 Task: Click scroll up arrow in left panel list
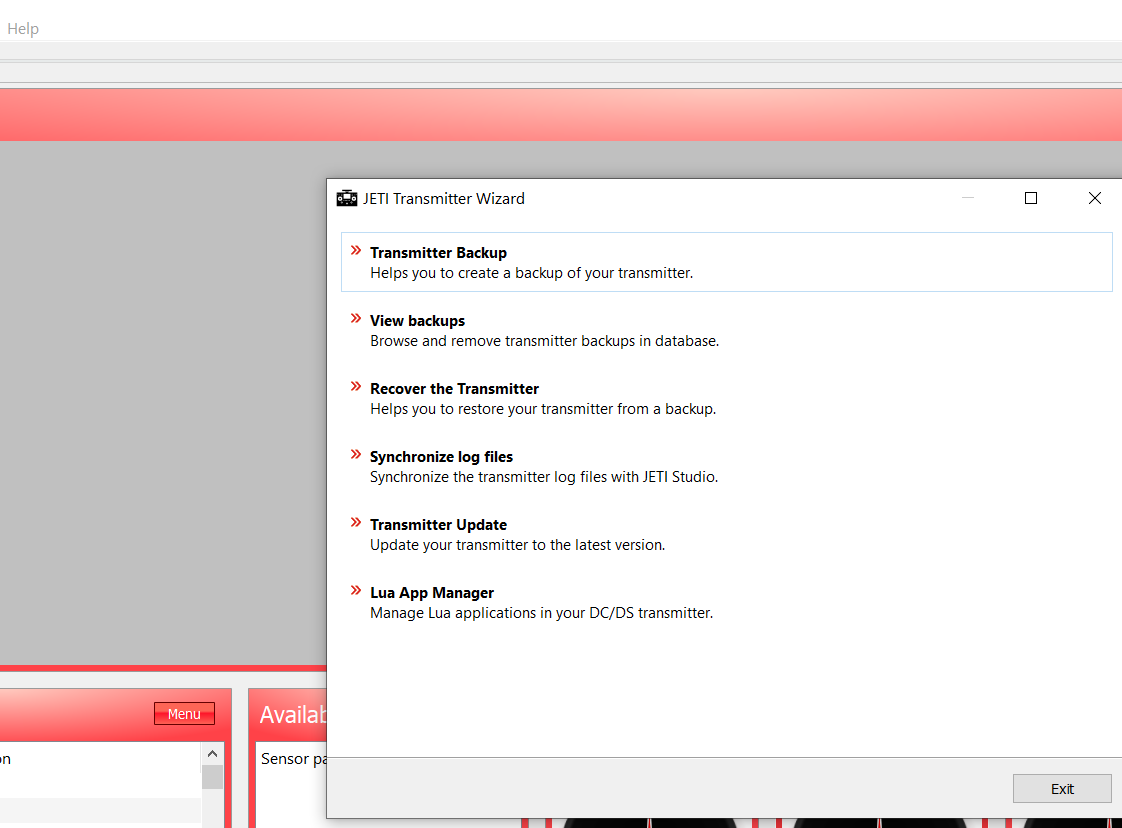click(x=213, y=754)
